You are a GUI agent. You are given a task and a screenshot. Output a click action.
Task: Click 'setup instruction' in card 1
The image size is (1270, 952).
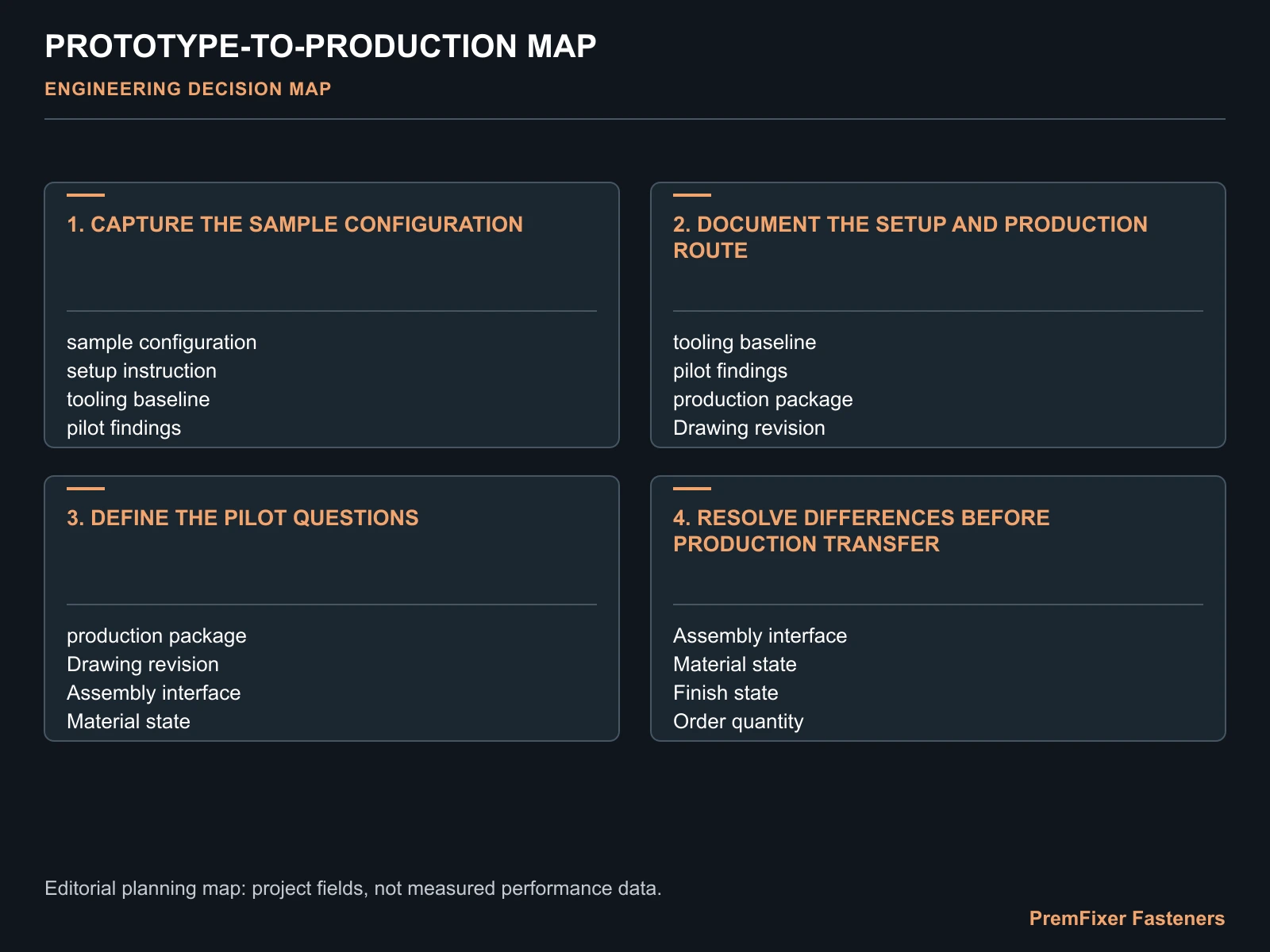click(x=141, y=371)
